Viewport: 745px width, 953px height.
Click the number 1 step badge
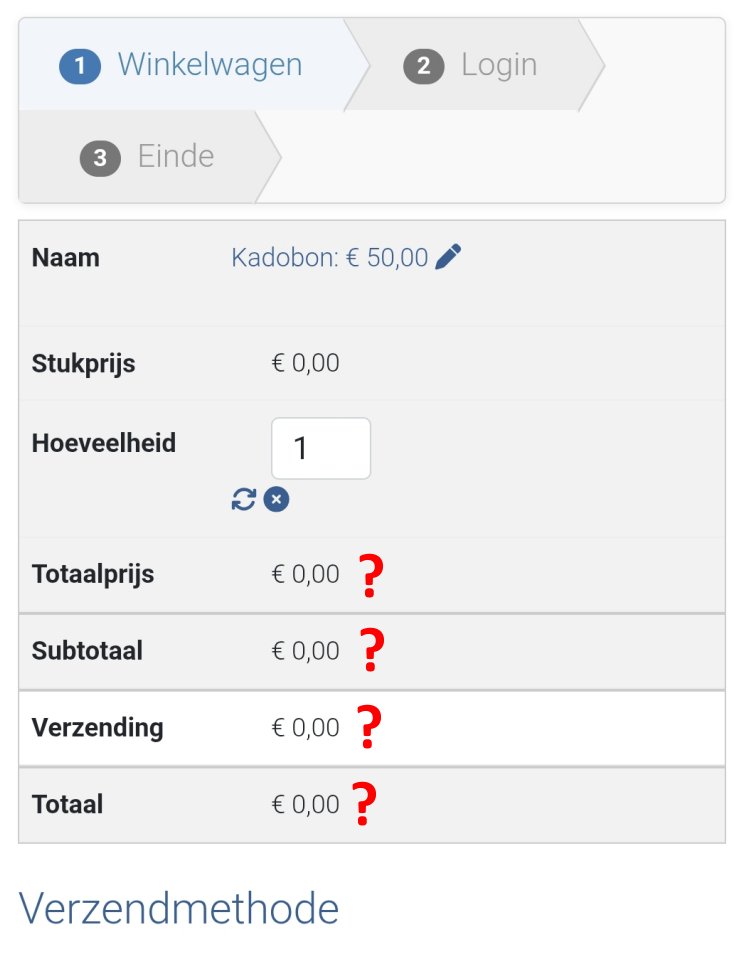(x=80, y=66)
